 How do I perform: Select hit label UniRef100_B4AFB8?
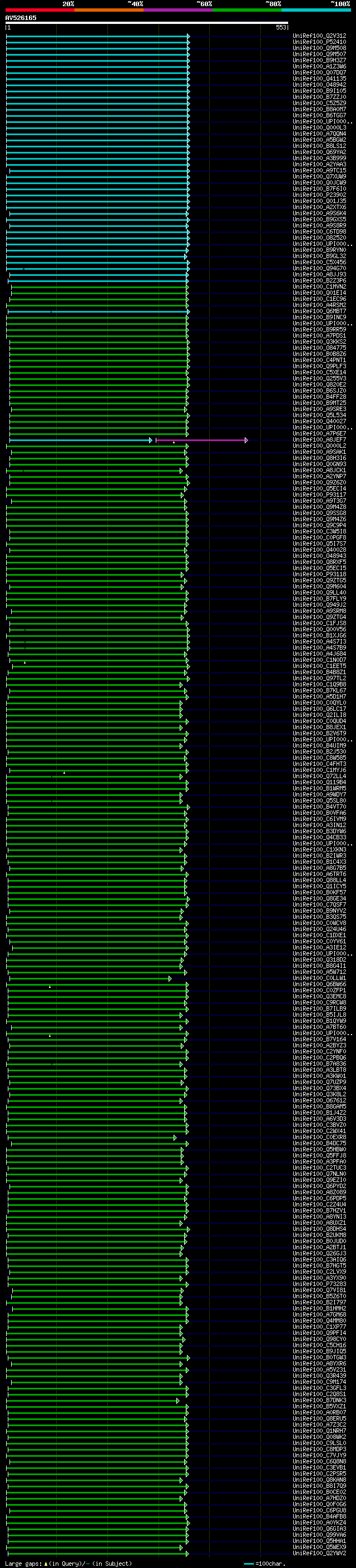tap(319, 1516)
